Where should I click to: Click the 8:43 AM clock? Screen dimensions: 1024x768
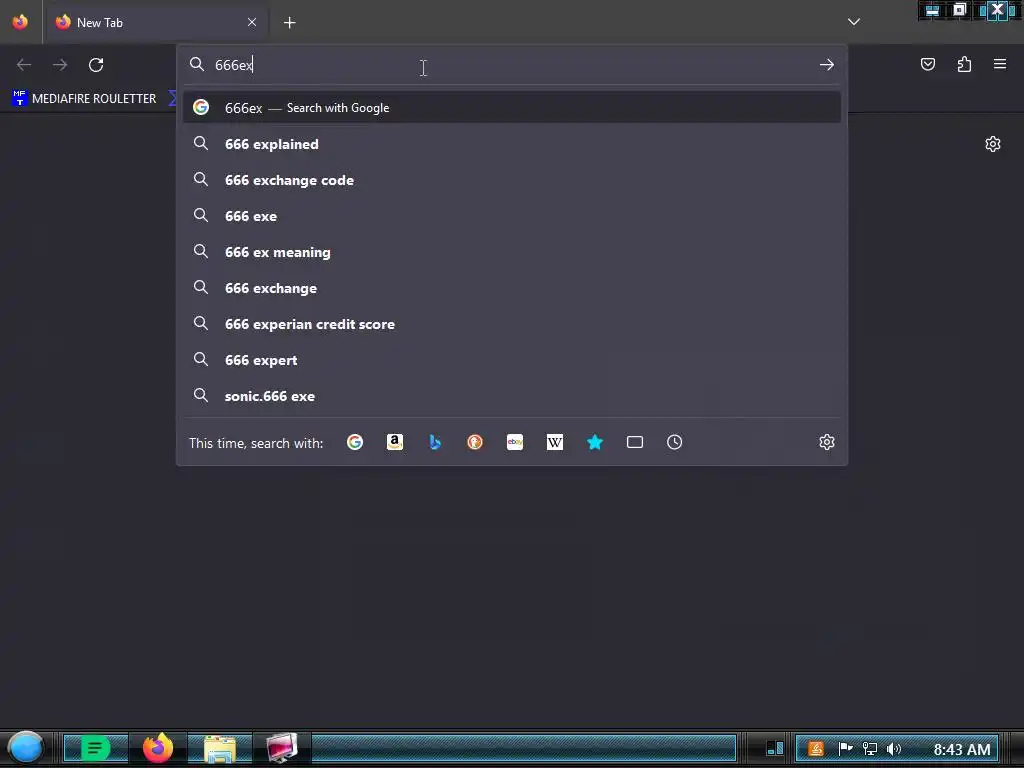pyautogui.click(x=962, y=749)
